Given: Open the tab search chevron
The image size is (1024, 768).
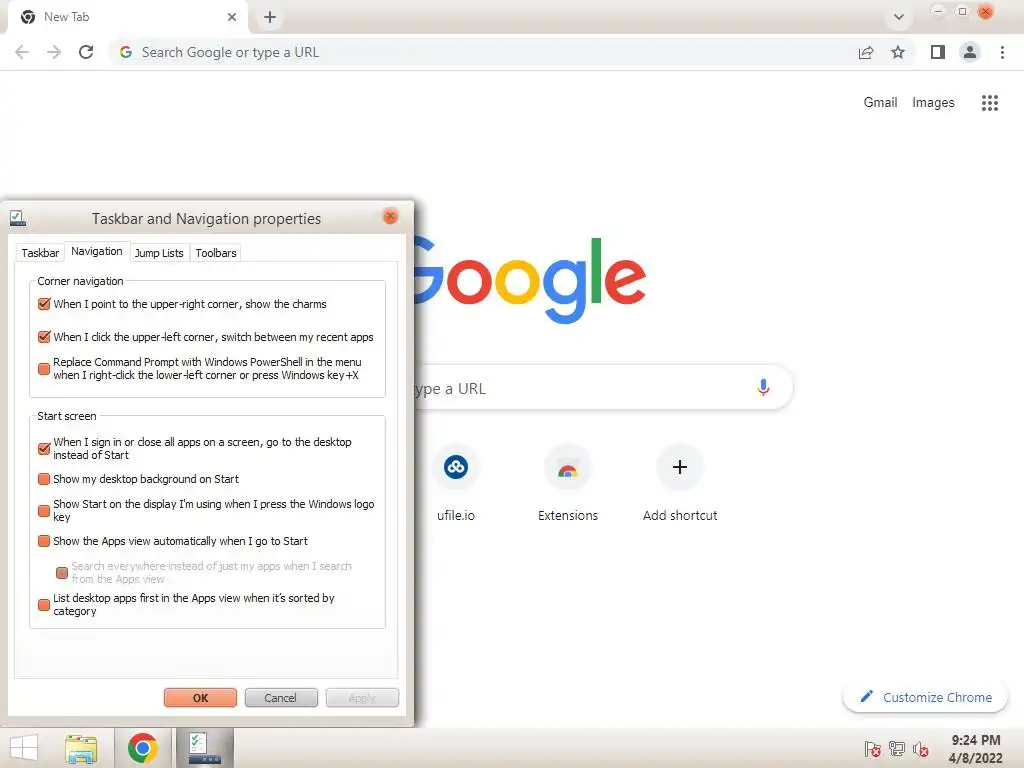Looking at the screenshot, I should [899, 17].
